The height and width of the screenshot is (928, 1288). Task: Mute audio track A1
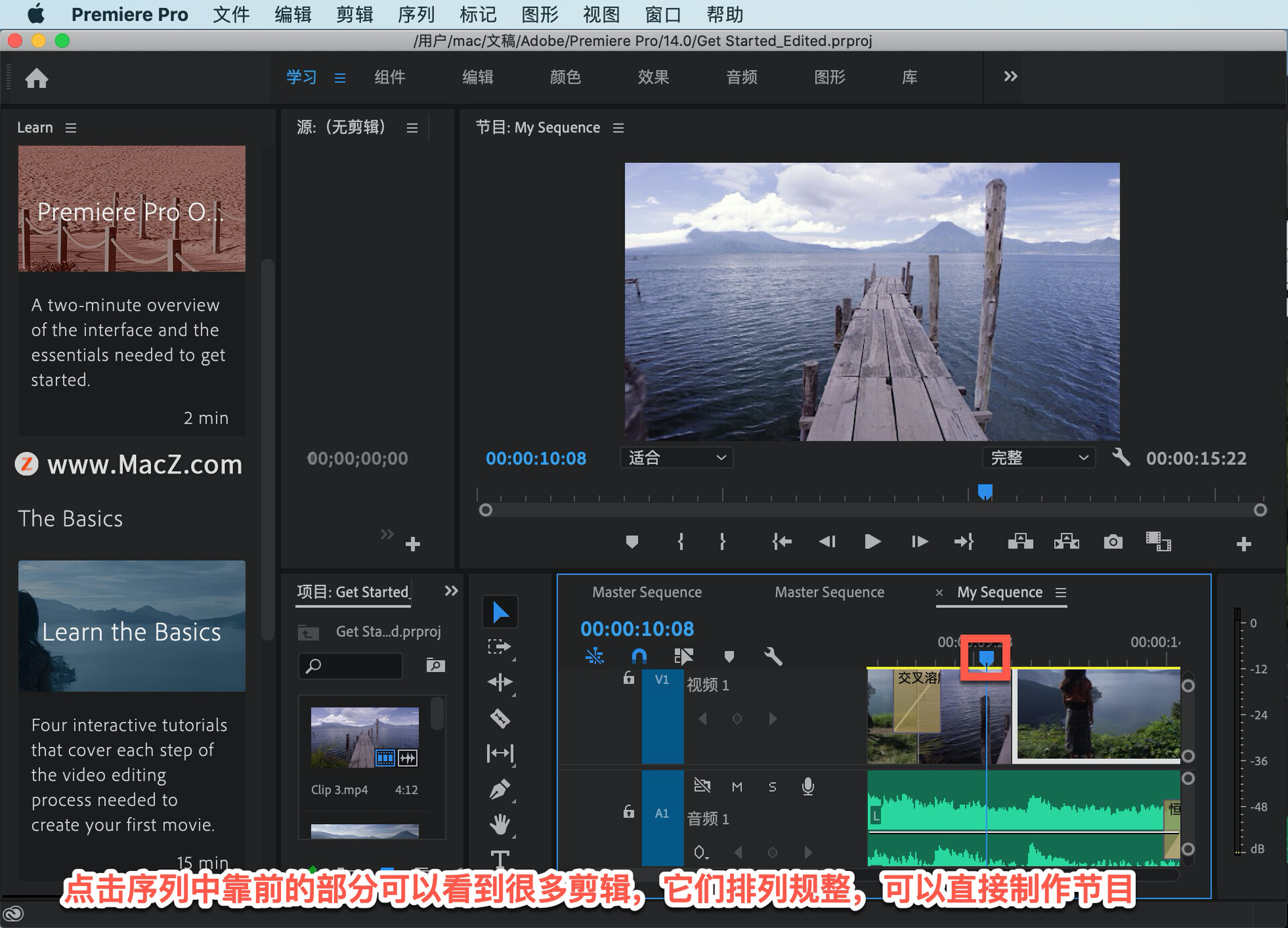737,787
